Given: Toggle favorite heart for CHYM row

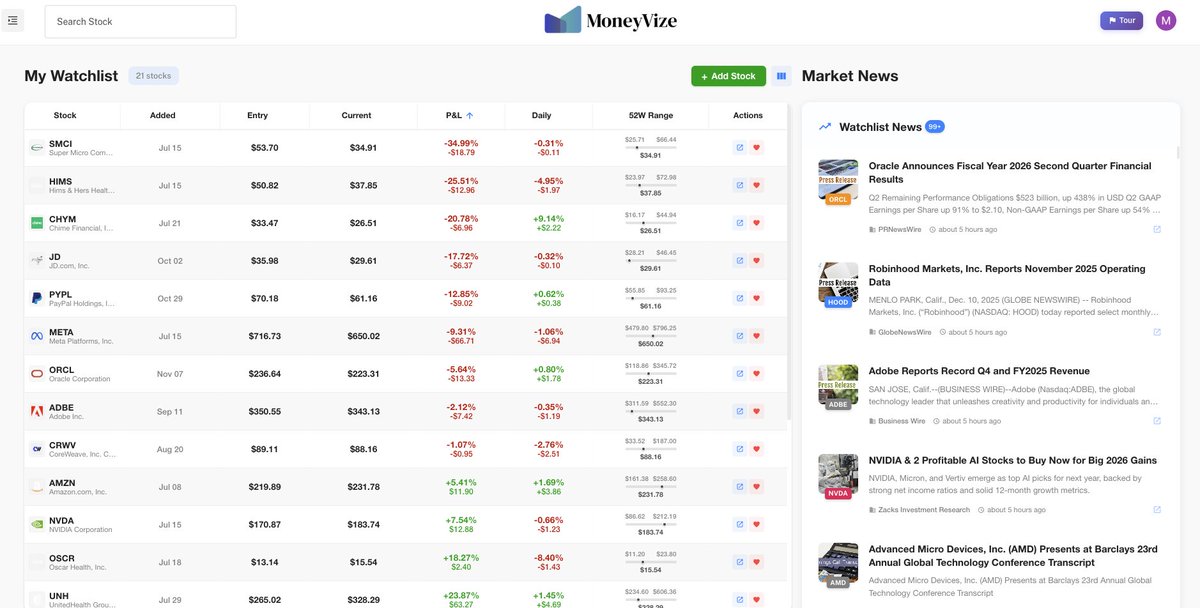Looking at the screenshot, I should [x=756, y=223].
